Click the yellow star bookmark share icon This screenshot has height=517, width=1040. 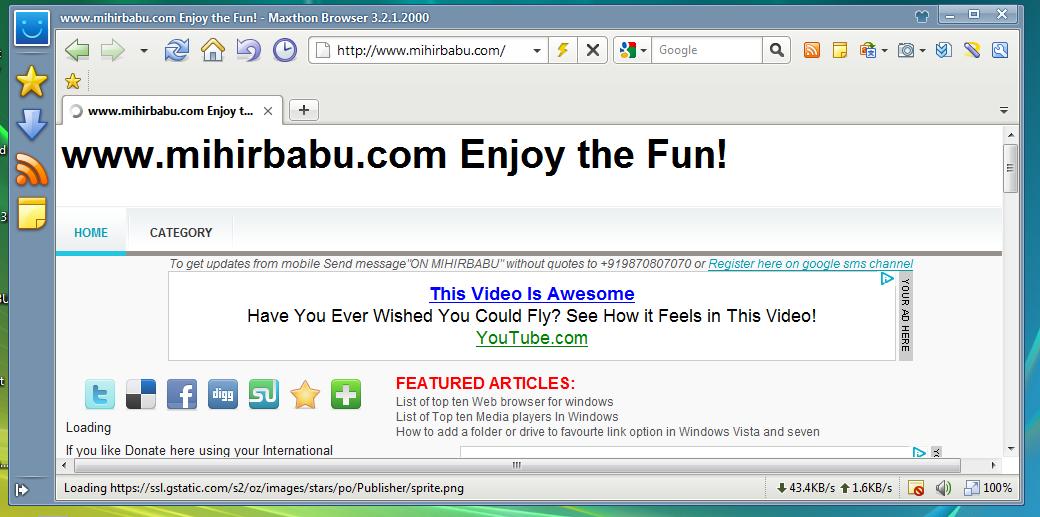(x=305, y=395)
